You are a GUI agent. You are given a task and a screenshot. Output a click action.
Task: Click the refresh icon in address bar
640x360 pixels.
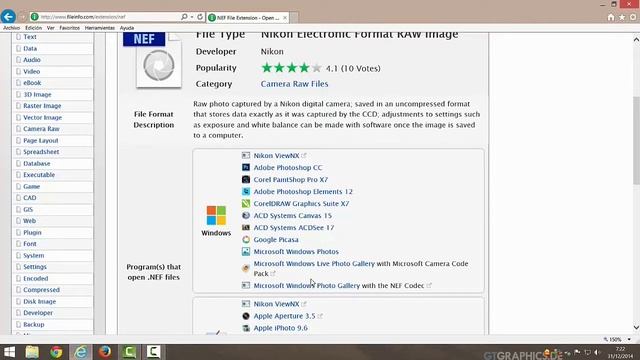coord(200,17)
